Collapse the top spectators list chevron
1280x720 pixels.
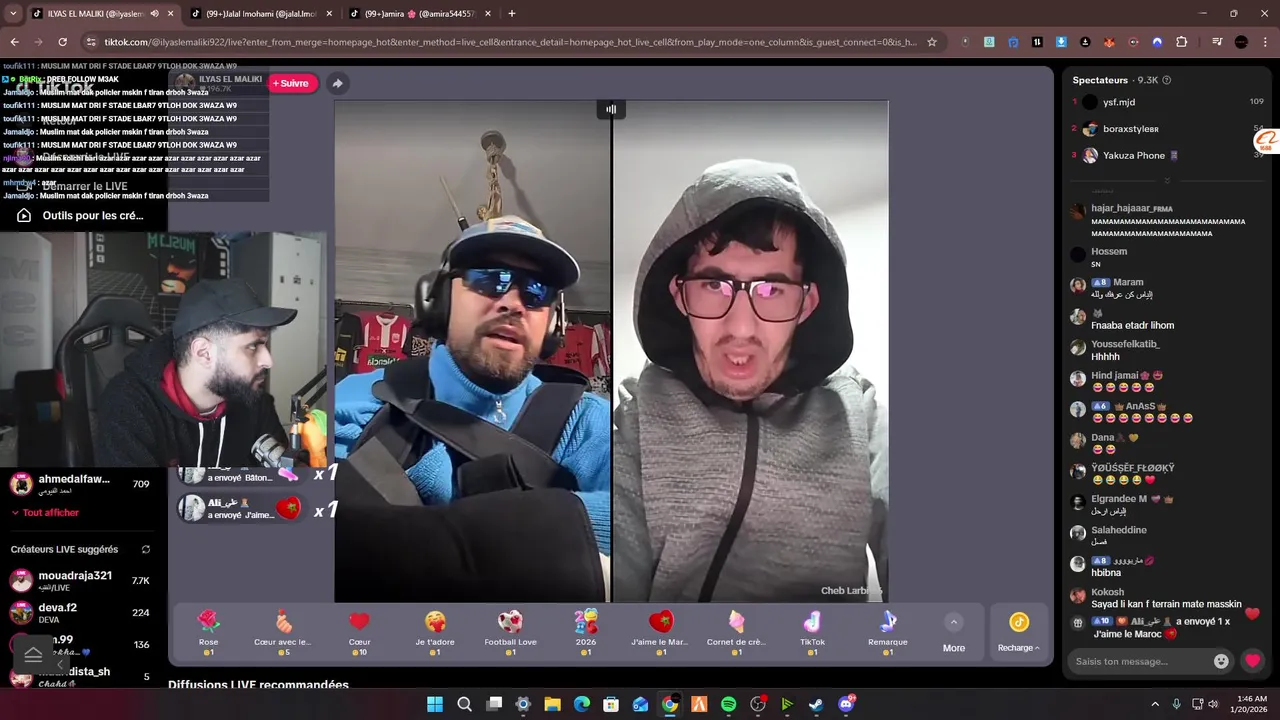tap(1167, 181)
